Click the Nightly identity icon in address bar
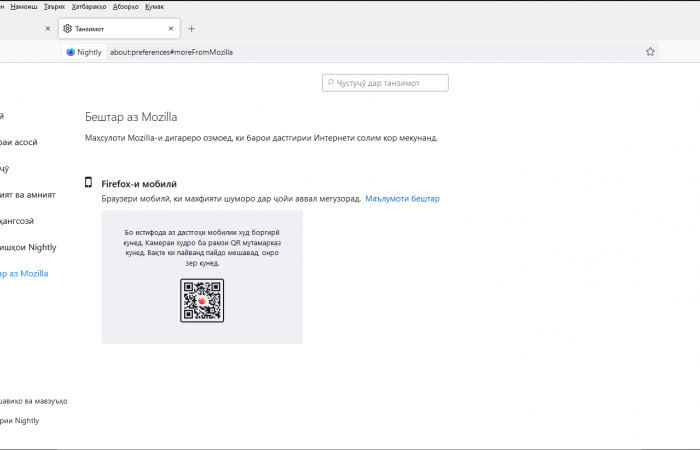 click(x=84, y=52)
